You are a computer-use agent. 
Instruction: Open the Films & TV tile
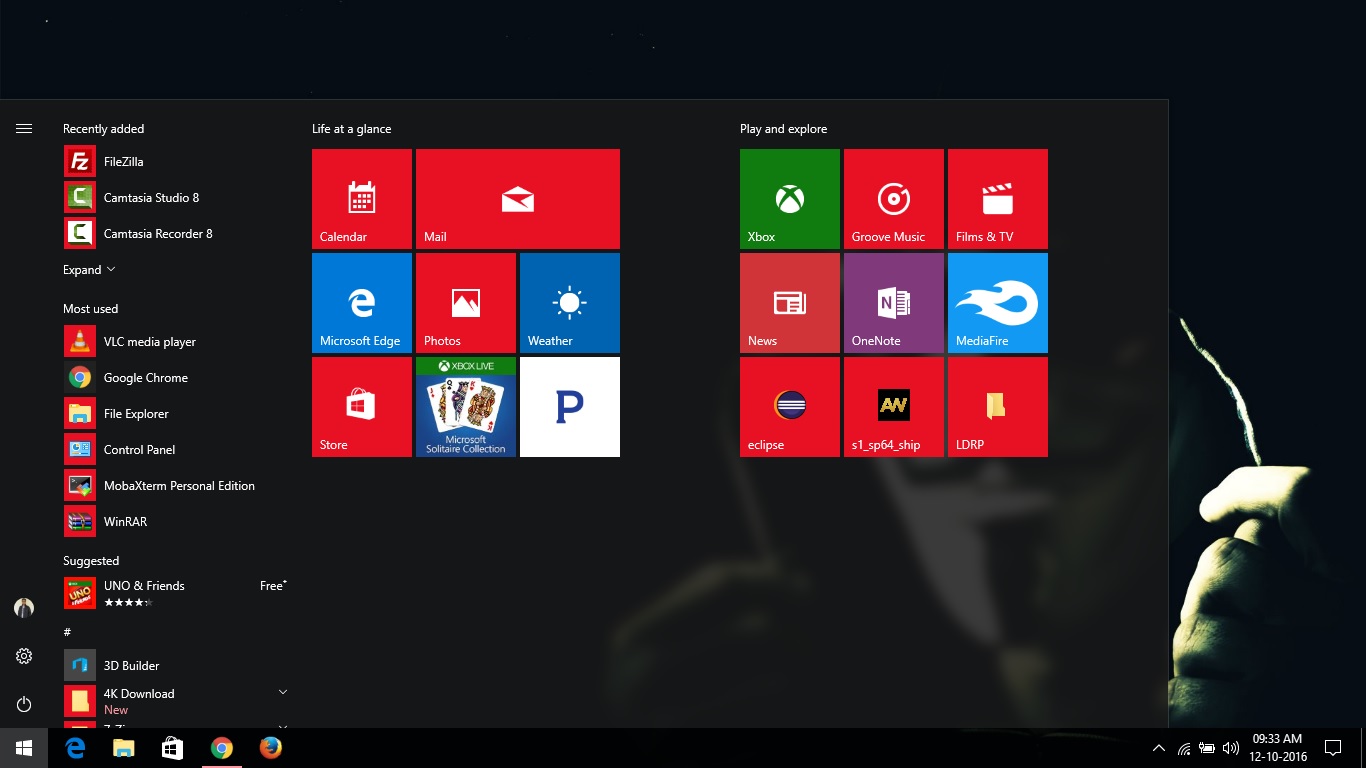998,199
